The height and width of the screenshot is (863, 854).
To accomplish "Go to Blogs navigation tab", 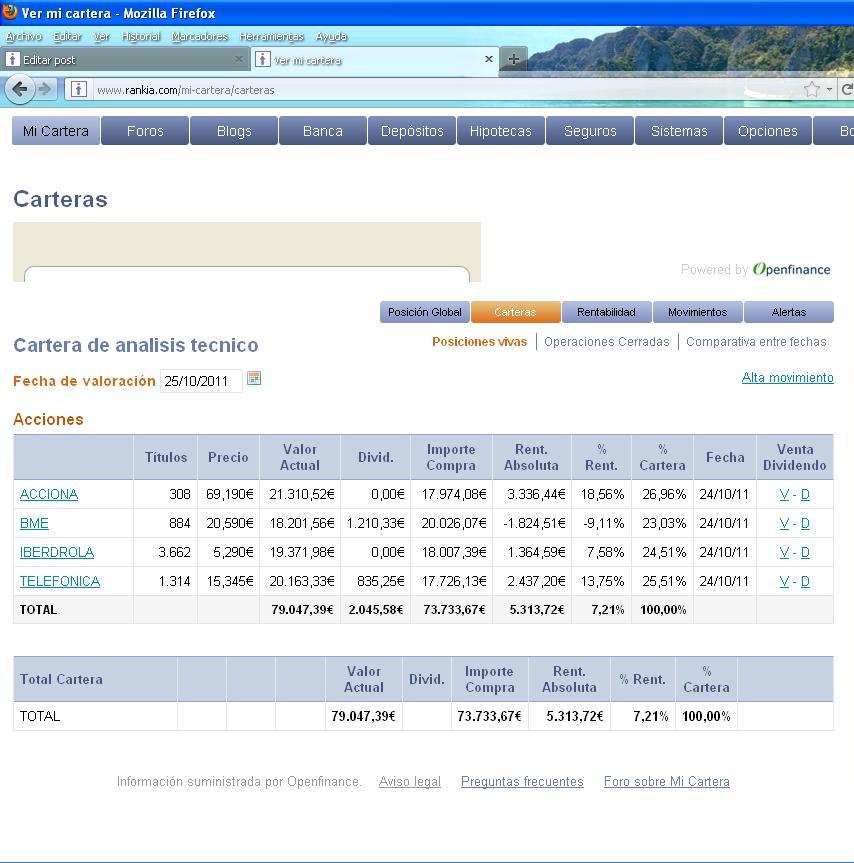I will pos(234,131).
